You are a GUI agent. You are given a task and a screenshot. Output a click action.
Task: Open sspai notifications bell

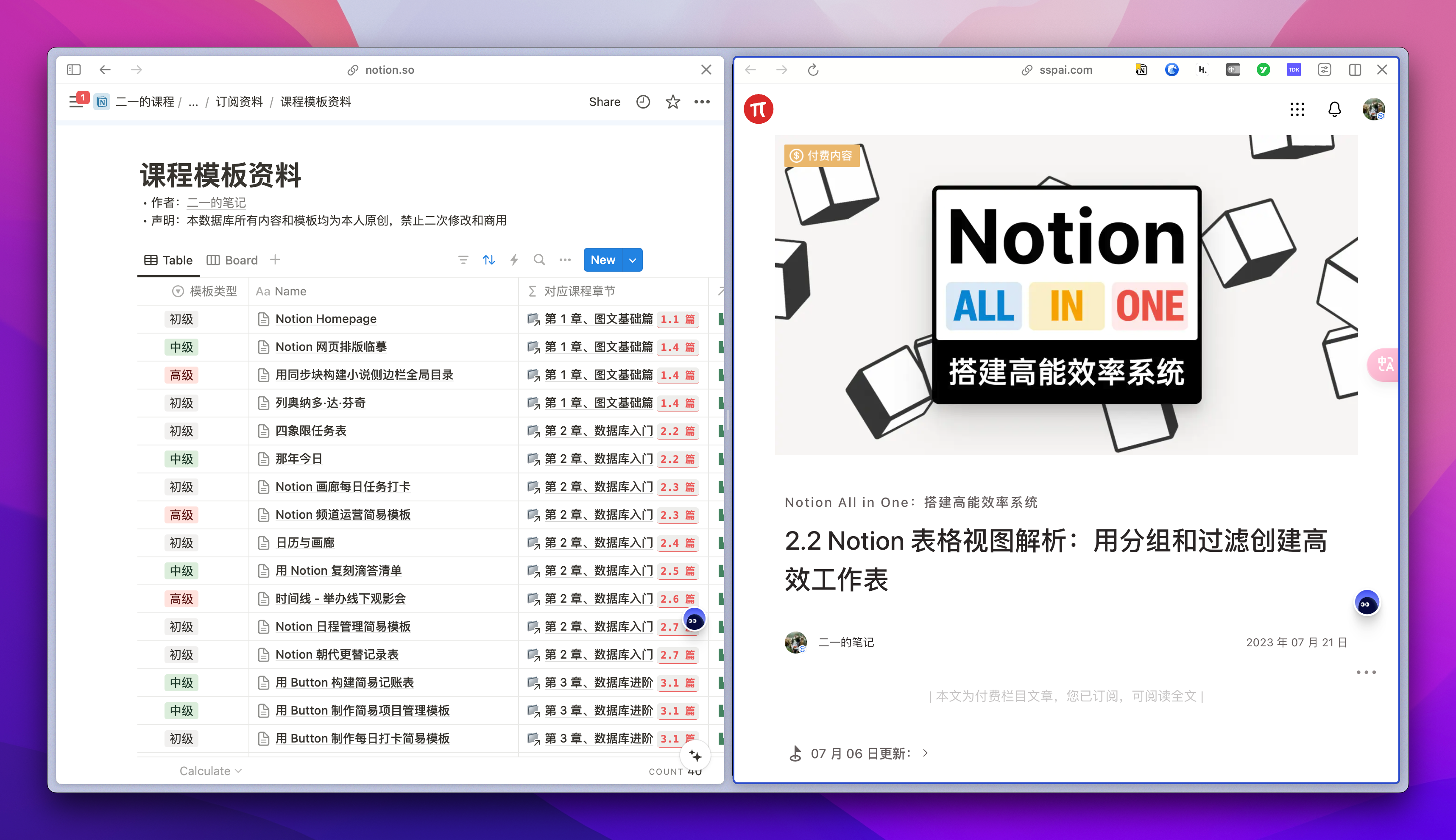point(1334,109)
